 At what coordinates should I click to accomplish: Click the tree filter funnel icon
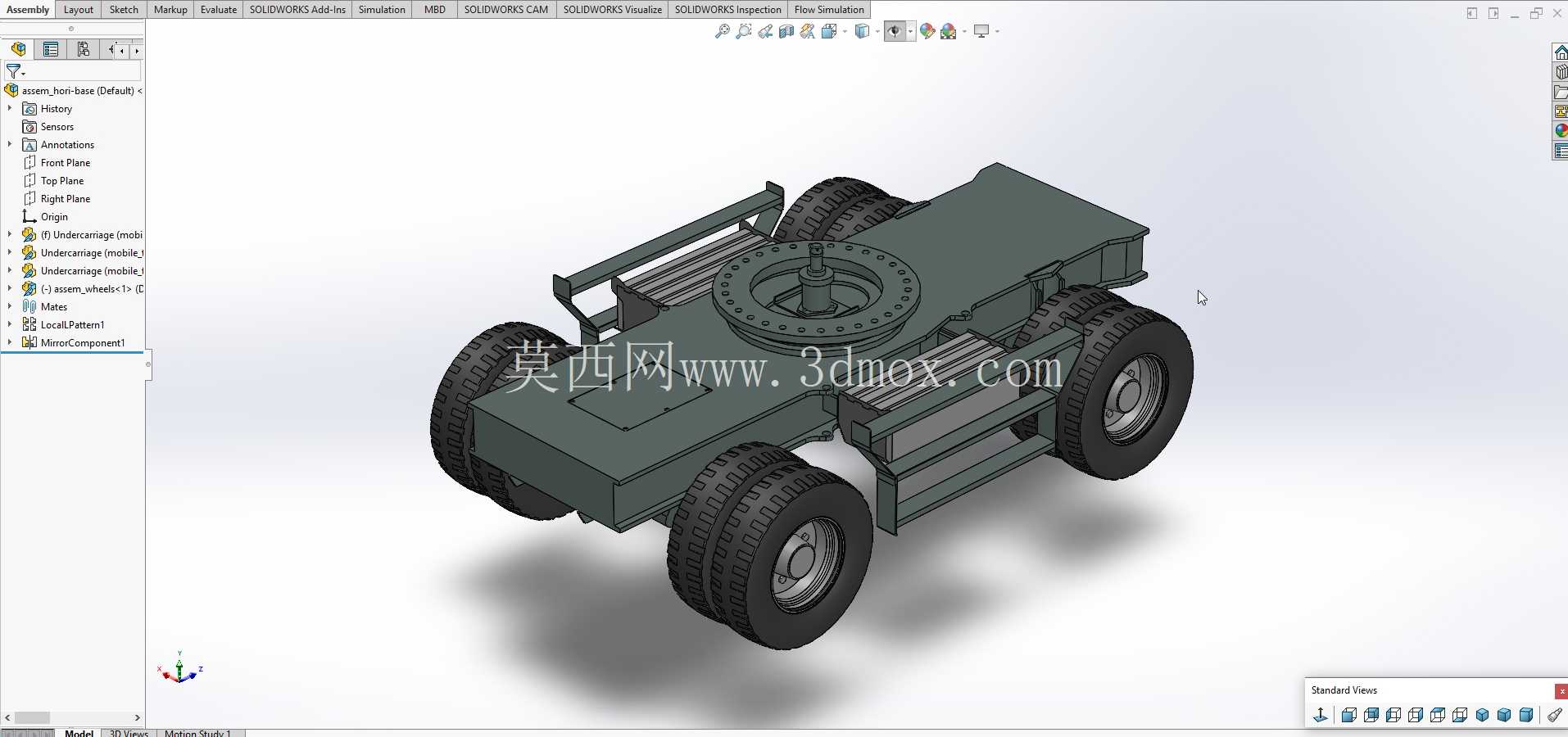tap(15, 71)
